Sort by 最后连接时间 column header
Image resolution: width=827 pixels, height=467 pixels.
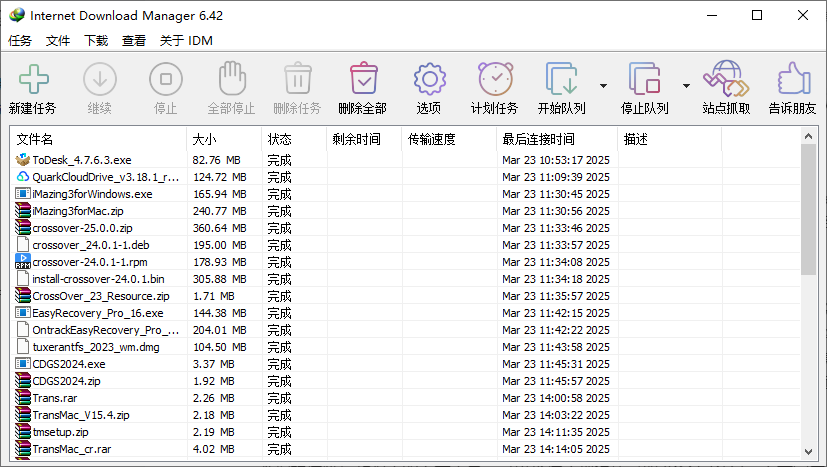pos(557,139)
